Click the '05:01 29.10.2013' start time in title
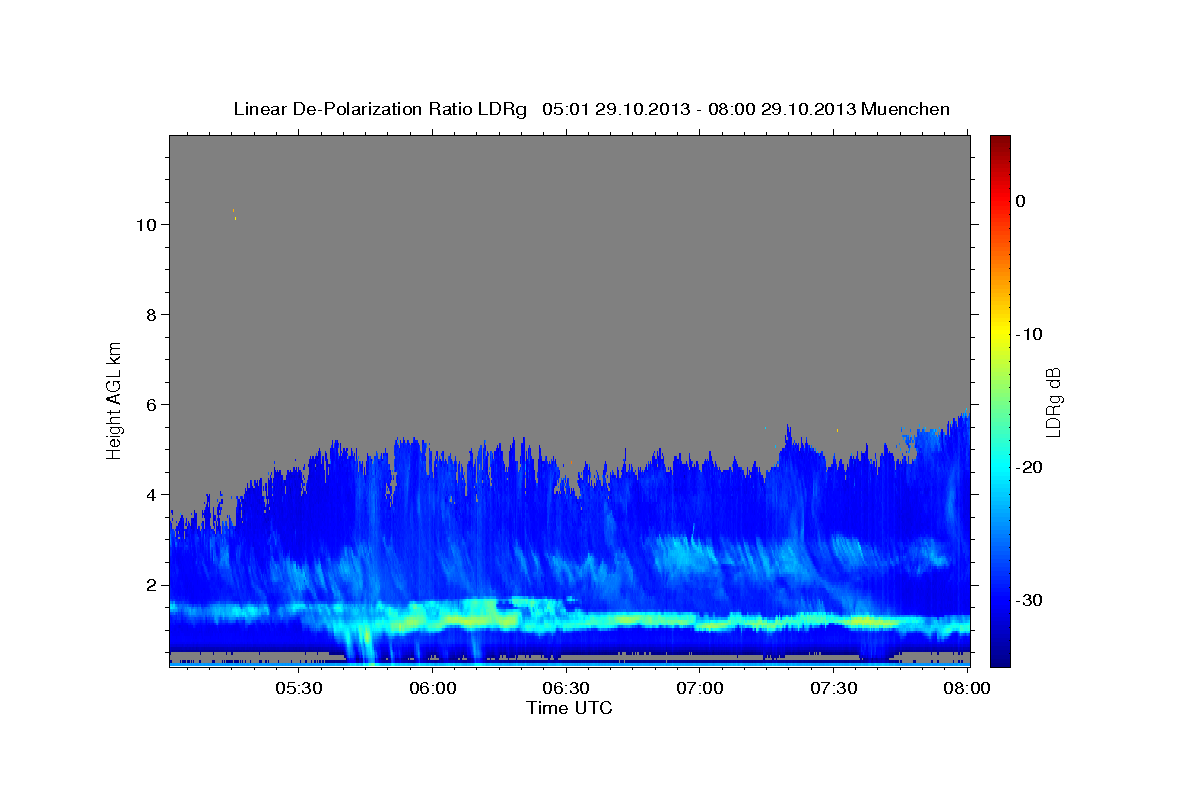The width and height of the screenshot is (1200, 800). [614, 109]
